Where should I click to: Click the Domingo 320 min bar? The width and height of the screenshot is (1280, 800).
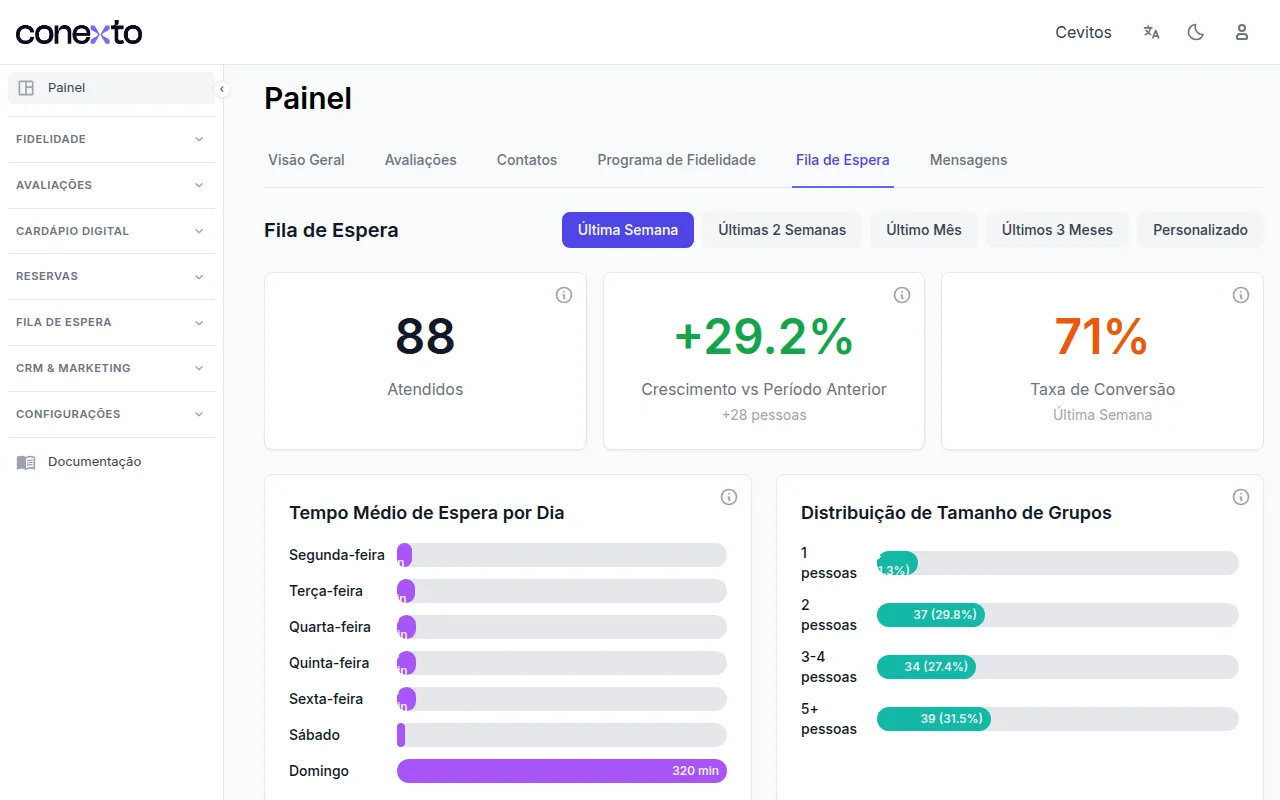coord(562,771)
